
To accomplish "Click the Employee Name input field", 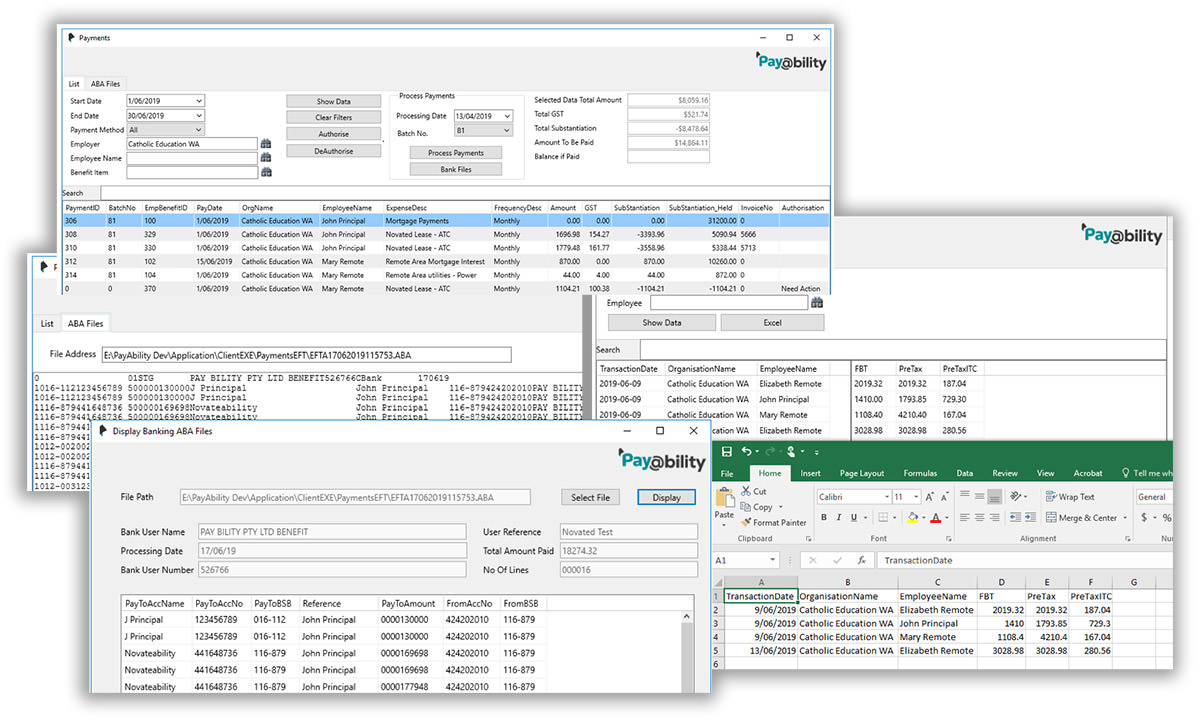I will (x=192, y=158).
